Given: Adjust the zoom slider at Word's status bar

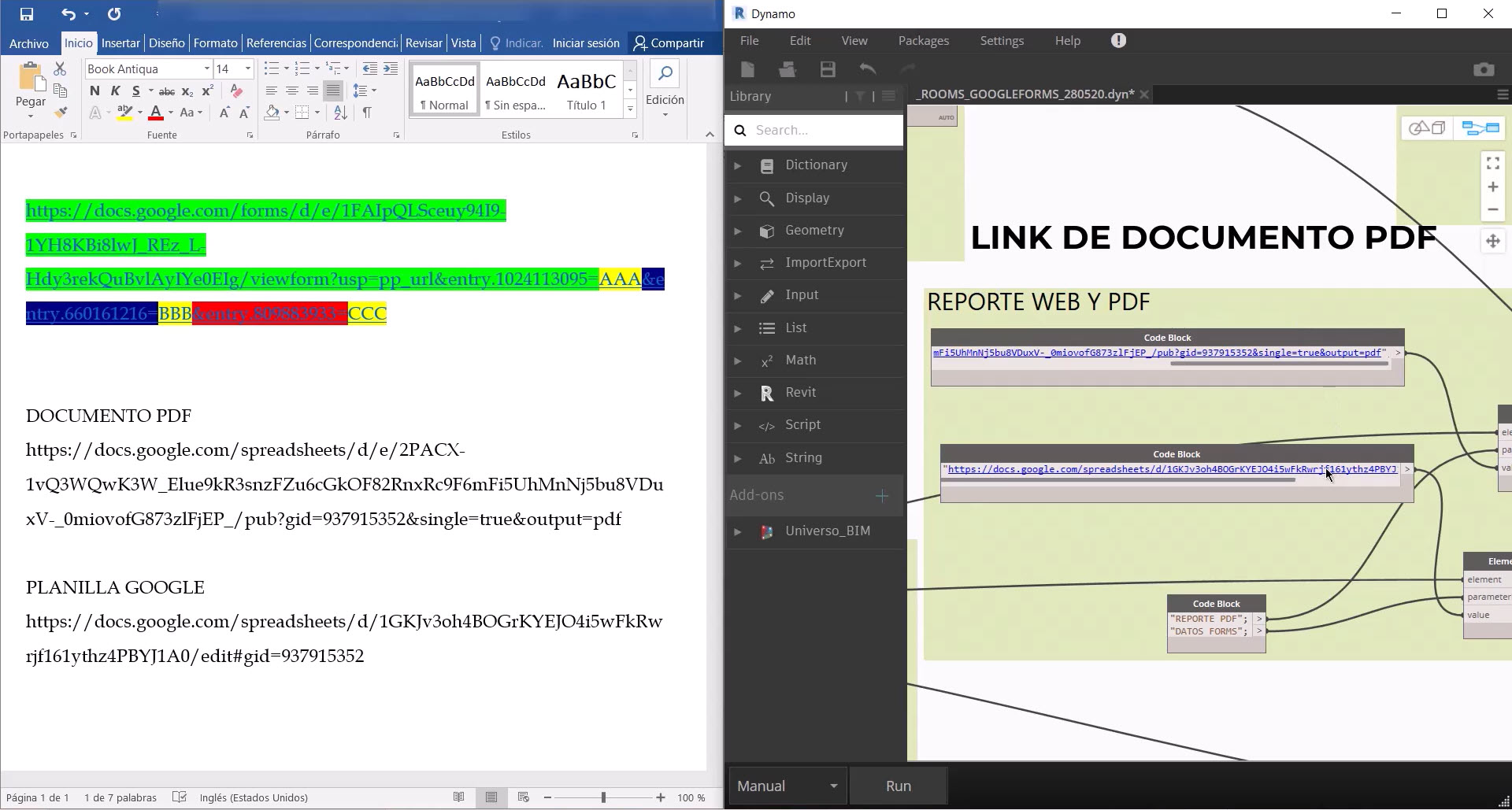Looking at the screenshot, I should click(x=602, y=797).
